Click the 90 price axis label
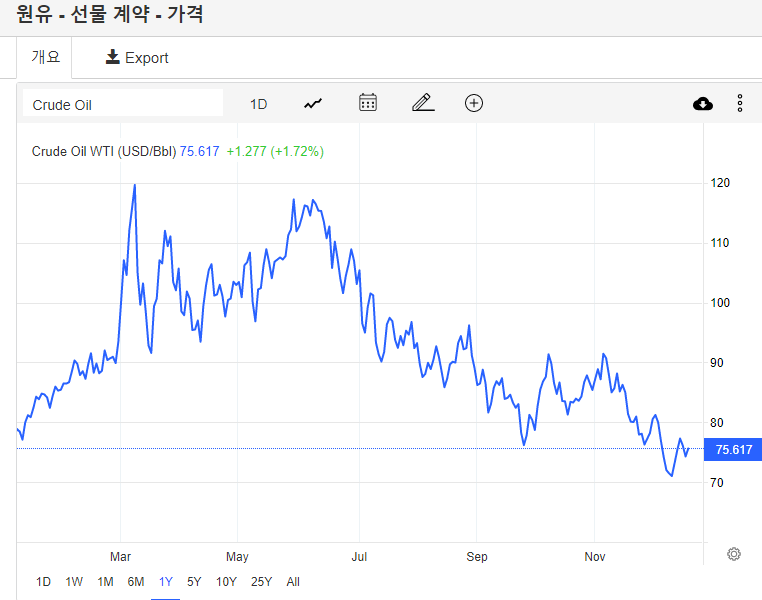The image size is (762, 600). click(x=717, y=363)
